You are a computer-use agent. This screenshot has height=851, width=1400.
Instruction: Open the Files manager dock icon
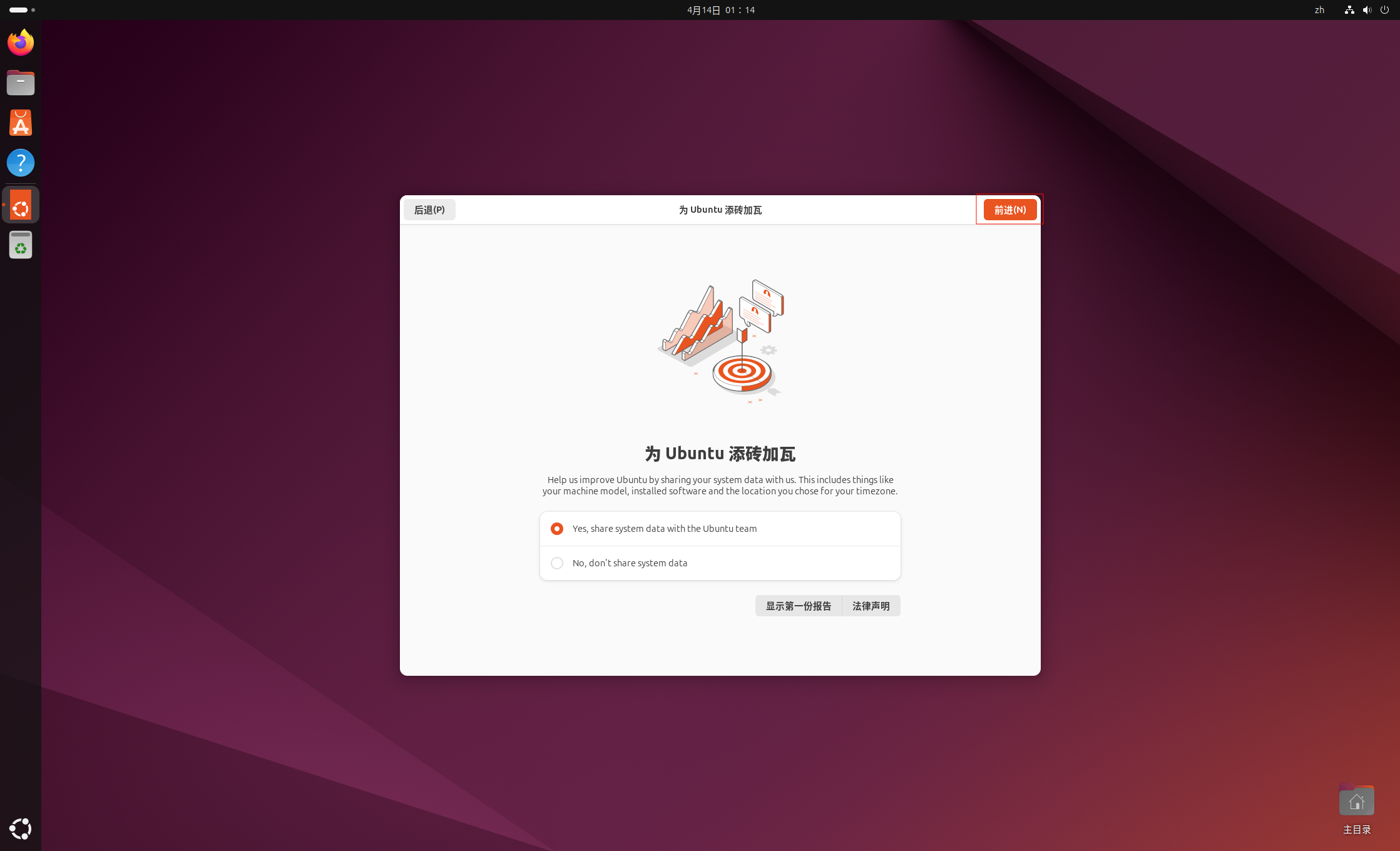pos(21,83)
